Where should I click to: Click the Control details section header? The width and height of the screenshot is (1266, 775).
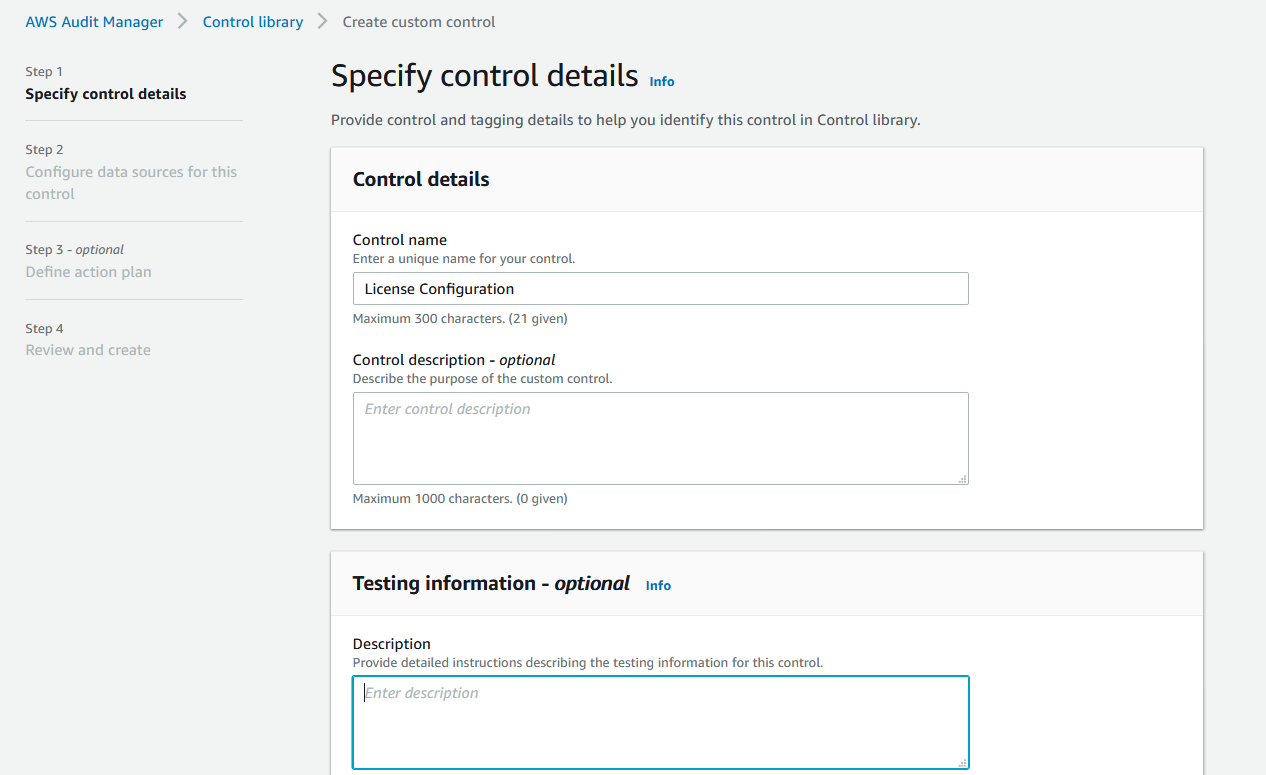click(x=421, y=180)
